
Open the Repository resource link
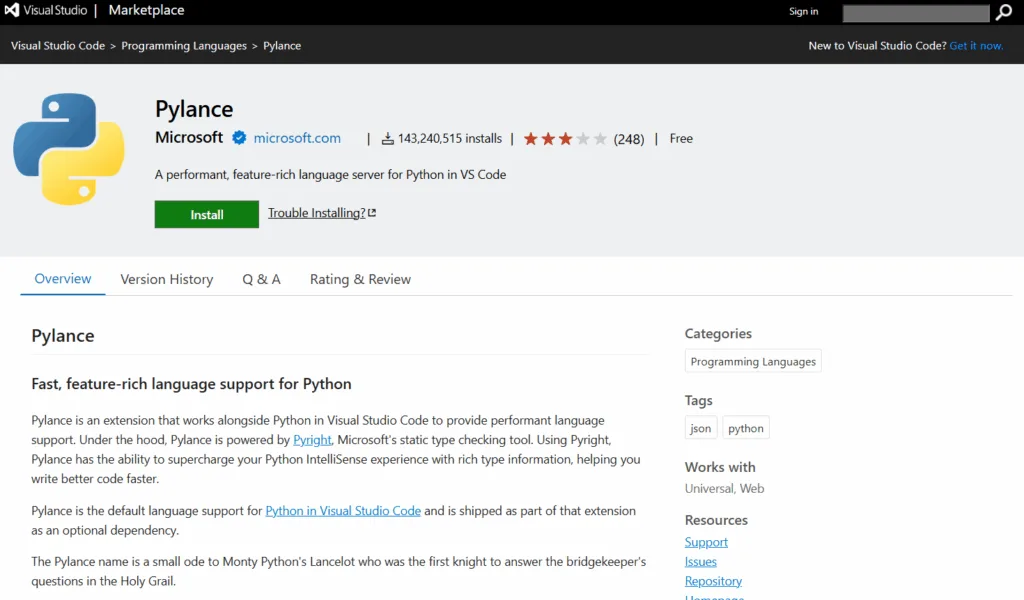pyautogui.click(x=713, y=581)
